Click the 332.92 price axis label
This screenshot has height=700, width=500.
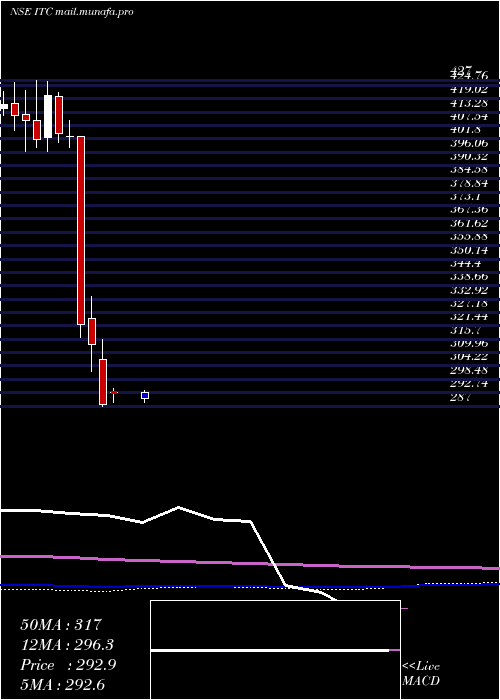[x=468, y=290]
